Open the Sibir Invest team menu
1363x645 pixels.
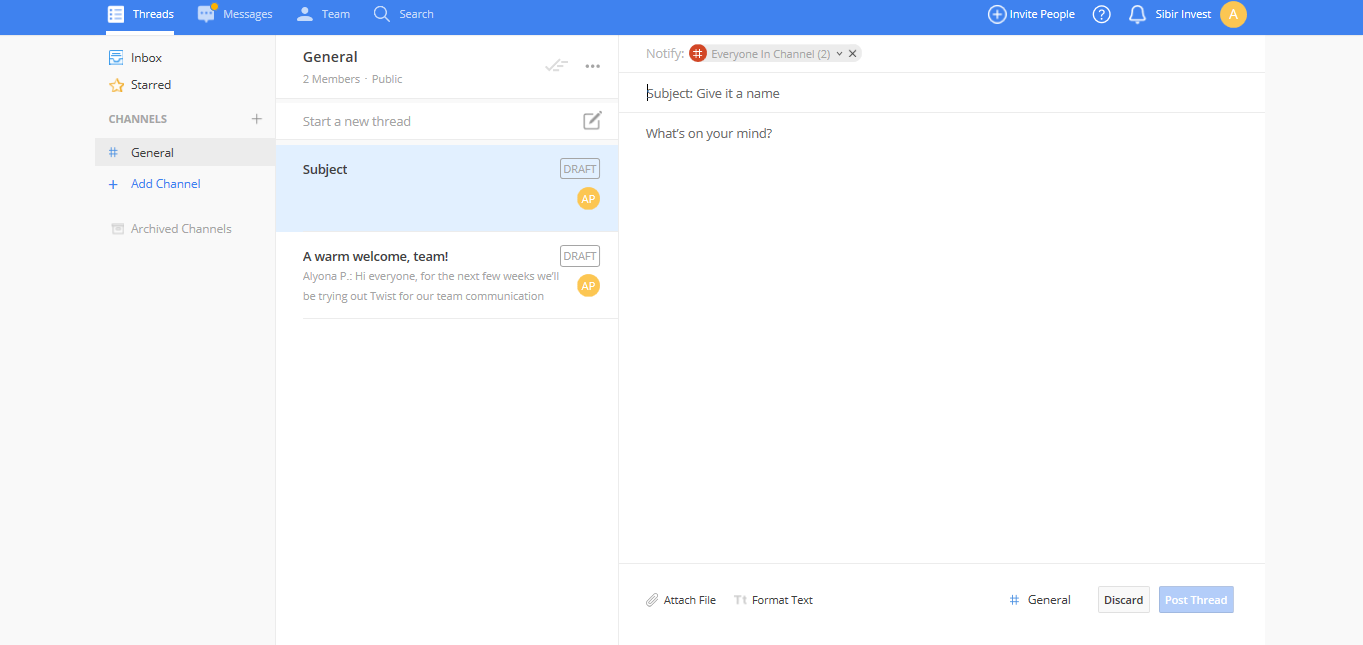click(1183, 14)
